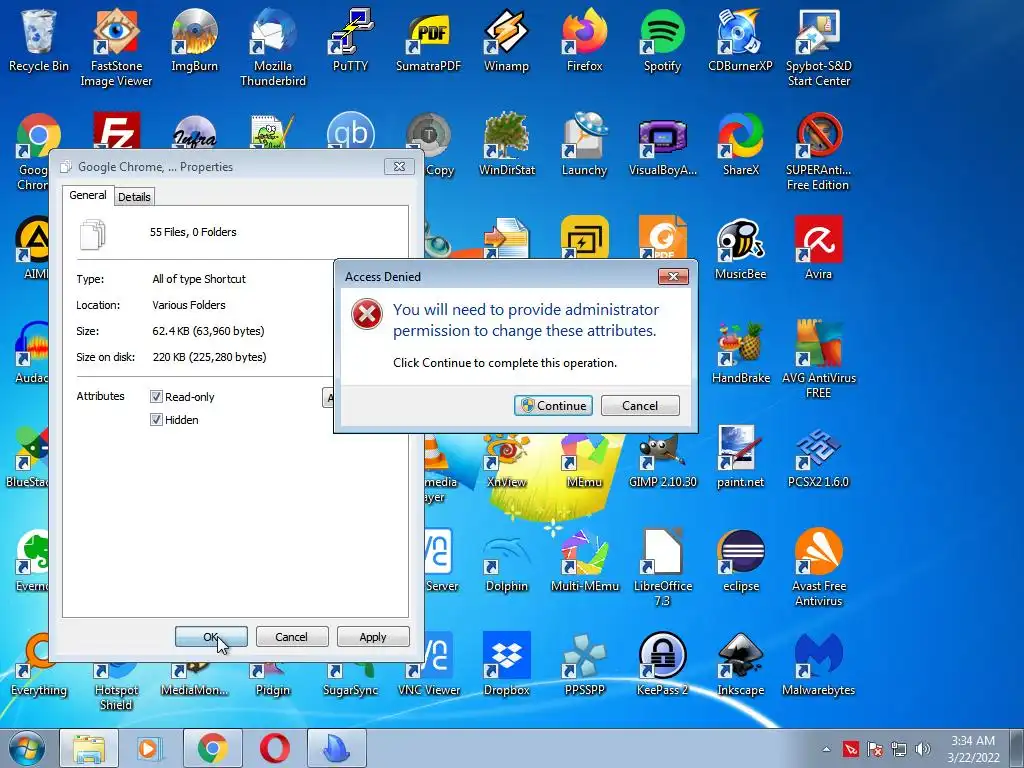This screenshot has width=1024, height=768.
Task: Click the size value "62.4 KB (63,960 bytes)"
Action: coord(208,331)
